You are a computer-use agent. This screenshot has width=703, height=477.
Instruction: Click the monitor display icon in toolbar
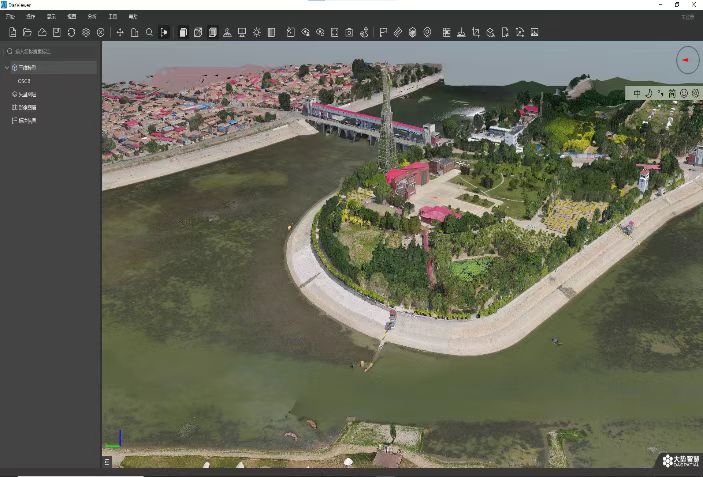(x=242, y=32)
